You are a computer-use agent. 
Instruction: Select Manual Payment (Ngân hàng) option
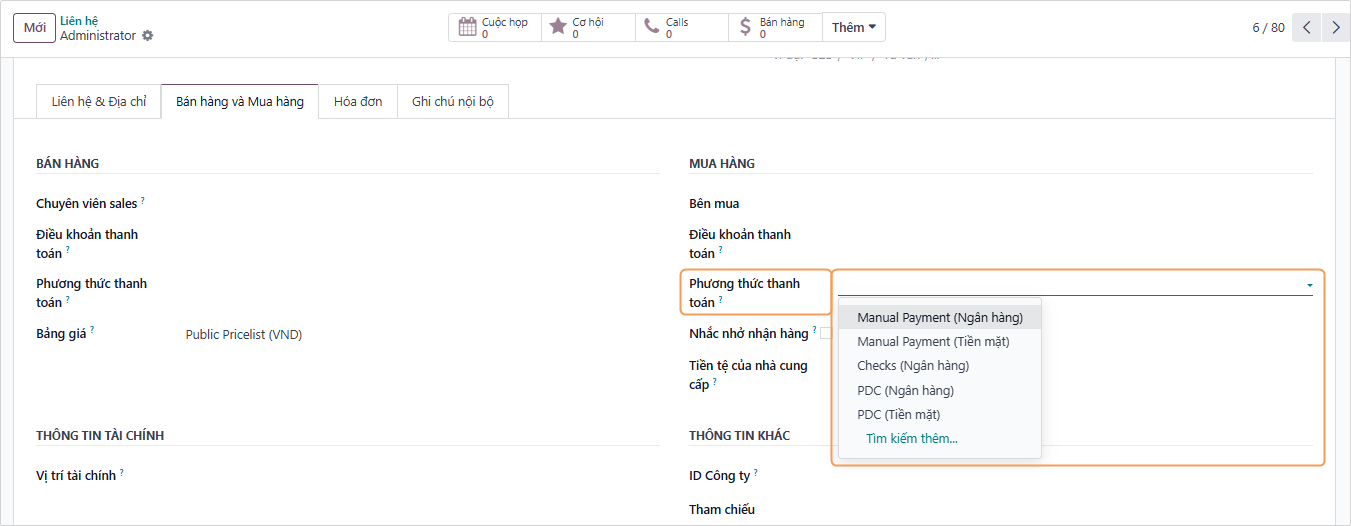click(x=940, y=318)
